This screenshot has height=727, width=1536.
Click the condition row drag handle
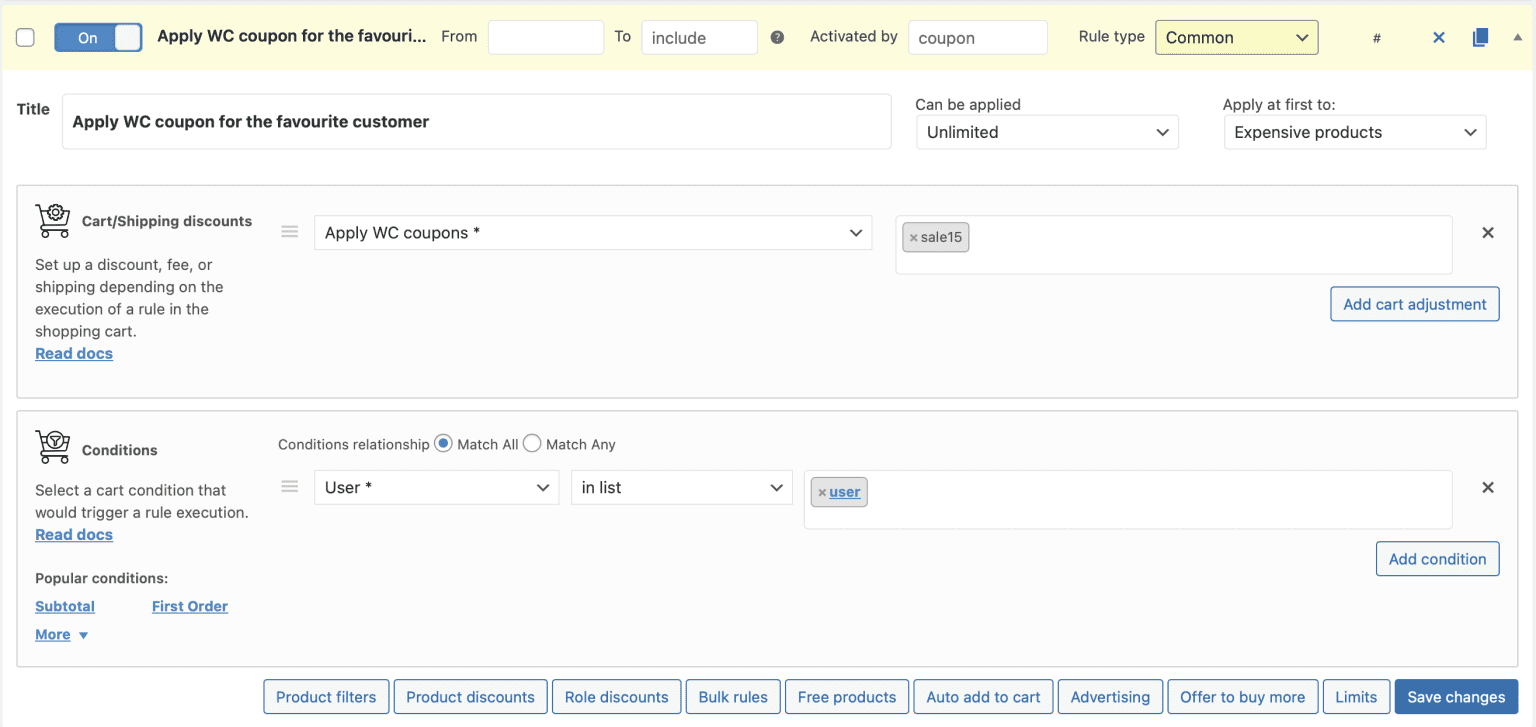pos(290,487)
